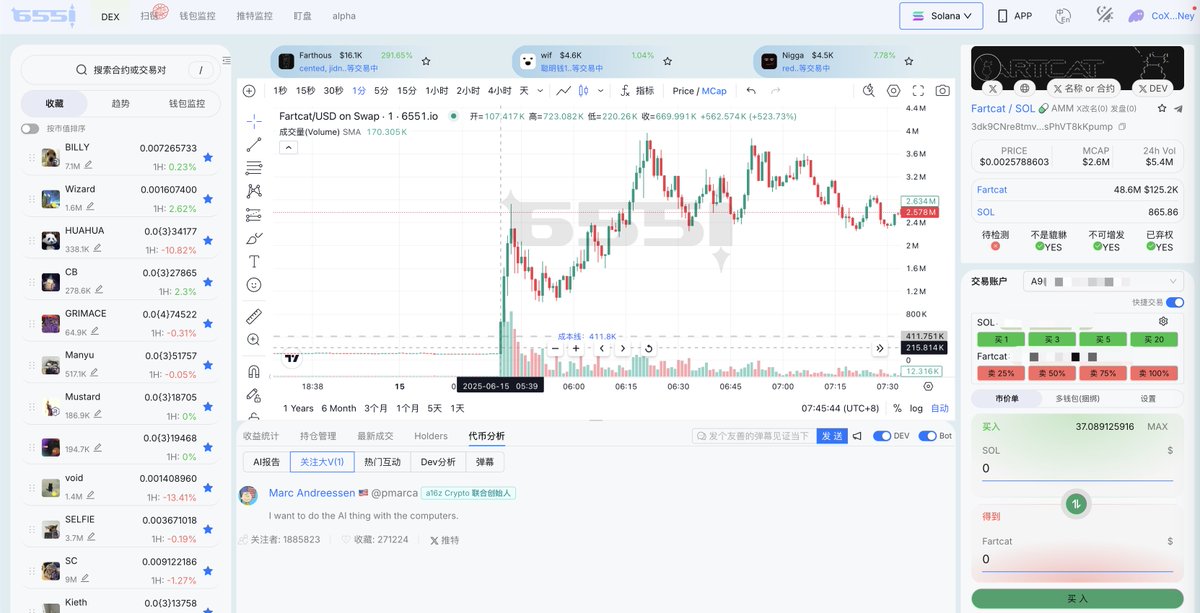This screenshot has height=613, width=1200.
Task: Collapse the left watchlist sidebar
Action: click(x=226, y=62)
